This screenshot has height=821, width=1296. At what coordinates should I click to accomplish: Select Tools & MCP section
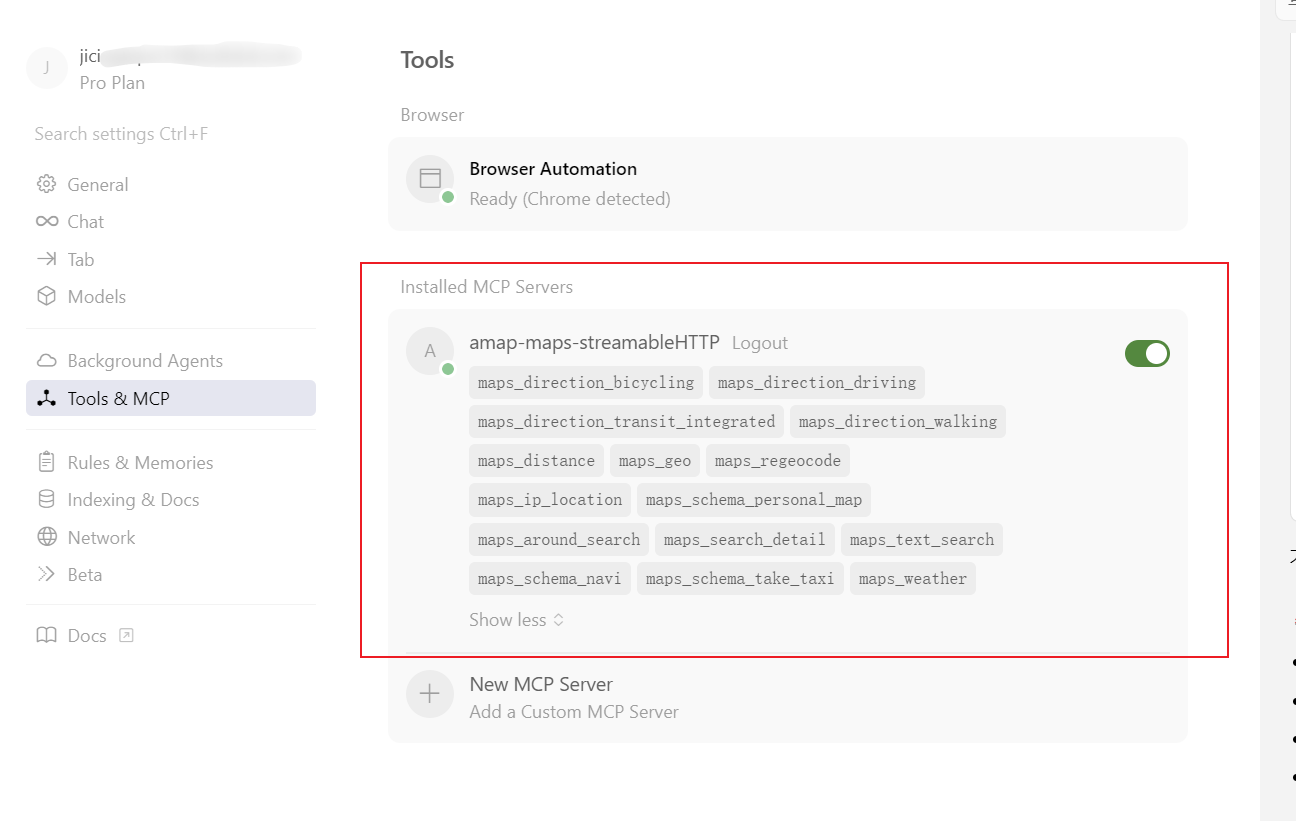point(171,398)
